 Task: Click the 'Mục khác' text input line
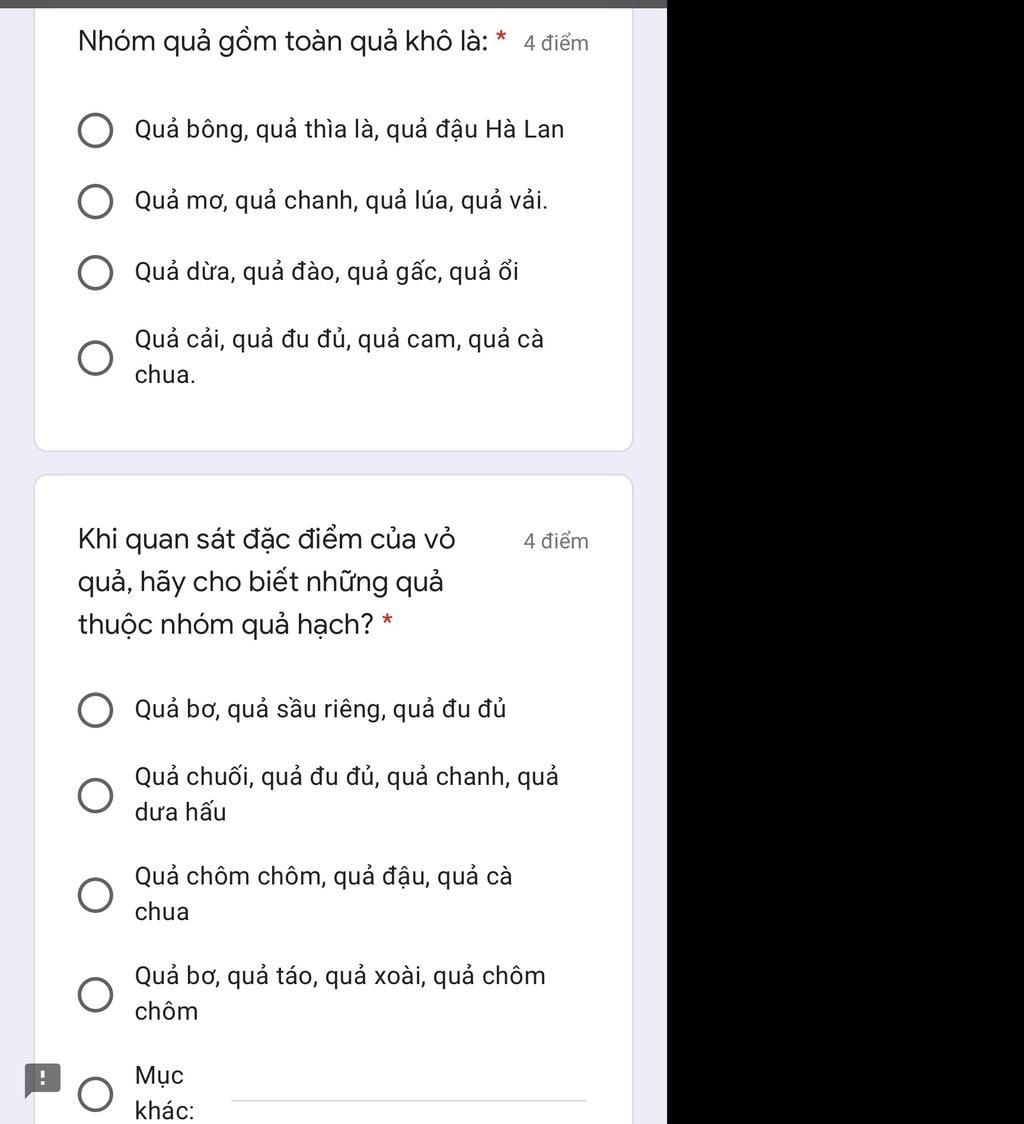click(408, 1090)
